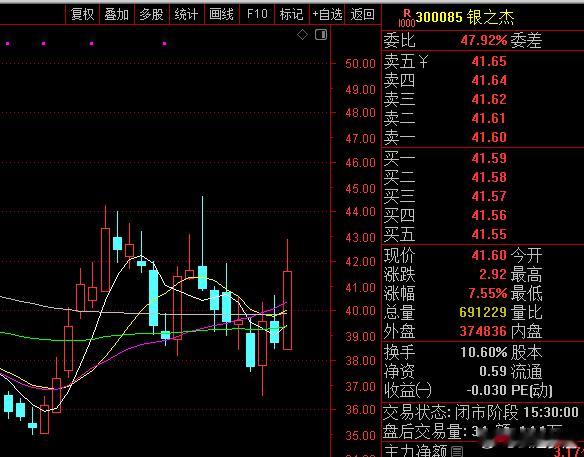Image resolution: width=584 pixels, height=457 pixels.
Task: Click the 量比 label
Action: 526,312
